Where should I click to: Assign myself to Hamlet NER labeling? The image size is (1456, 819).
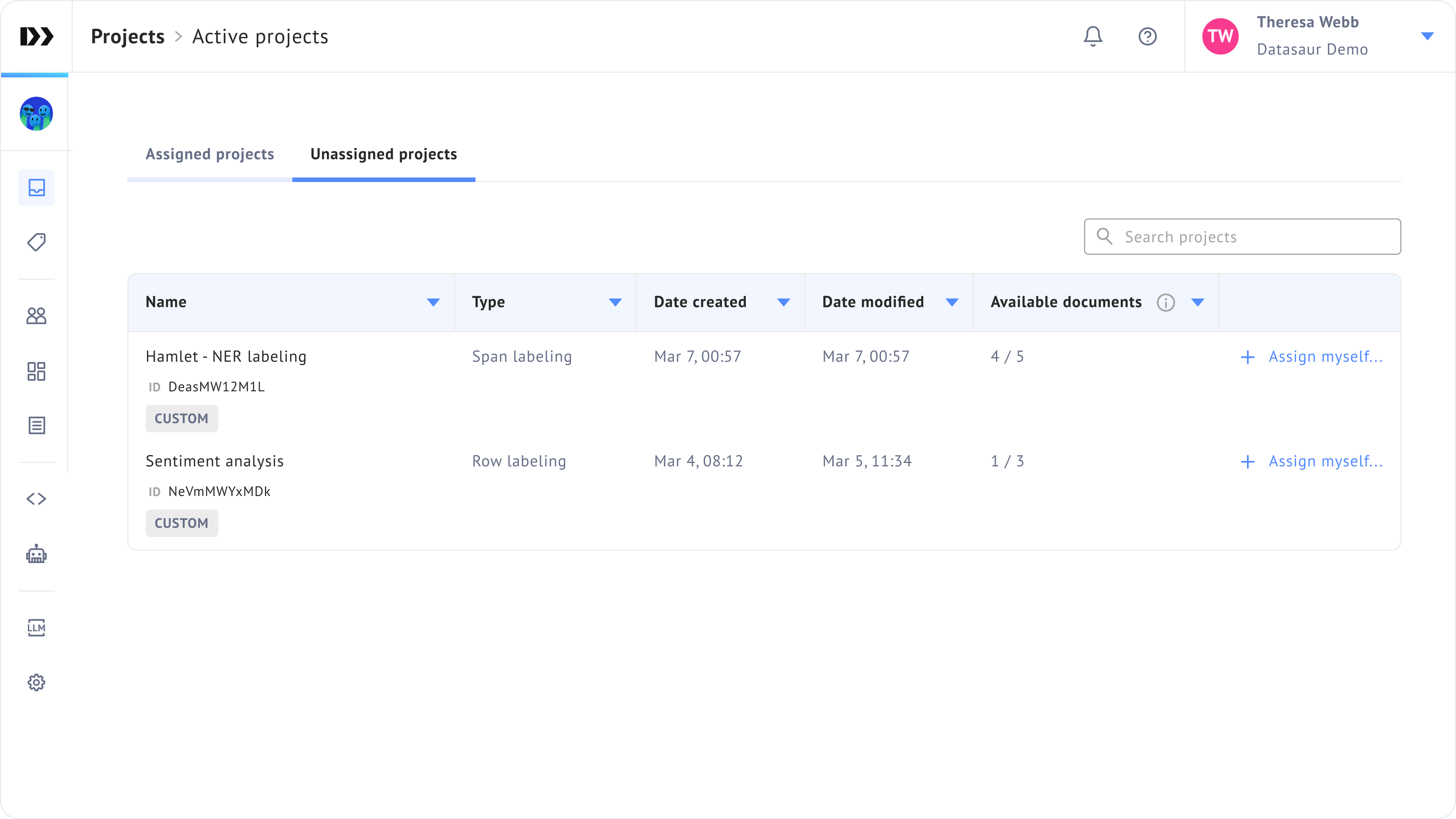[x=1311, y=357]
